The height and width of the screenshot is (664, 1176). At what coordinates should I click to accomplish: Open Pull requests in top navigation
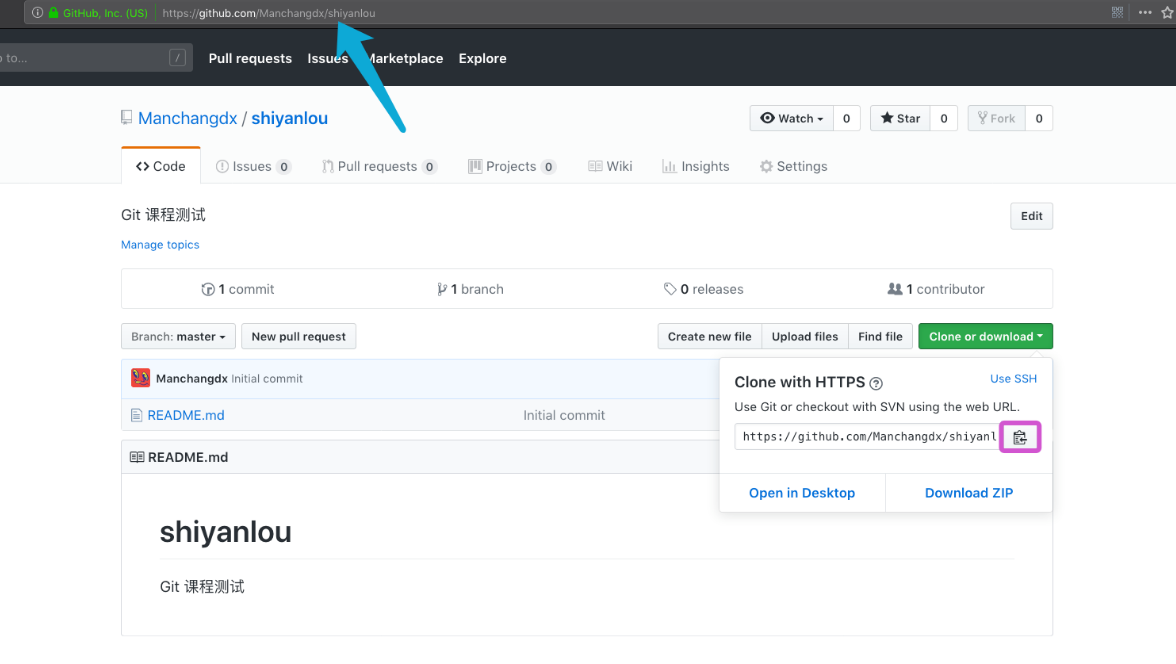point(250,59)
